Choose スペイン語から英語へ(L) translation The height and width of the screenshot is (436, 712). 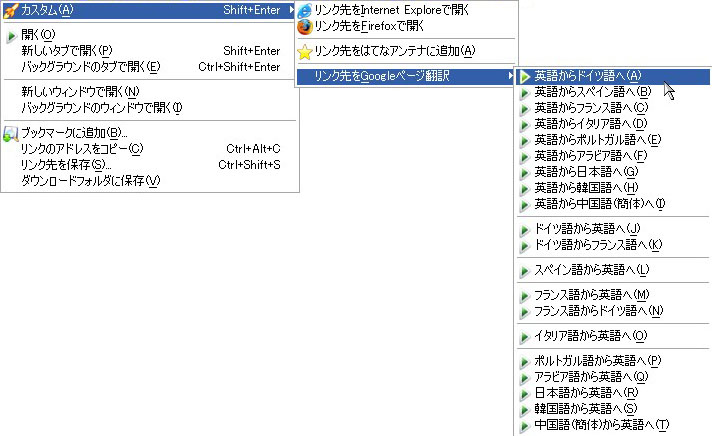(x=613, y=270)
